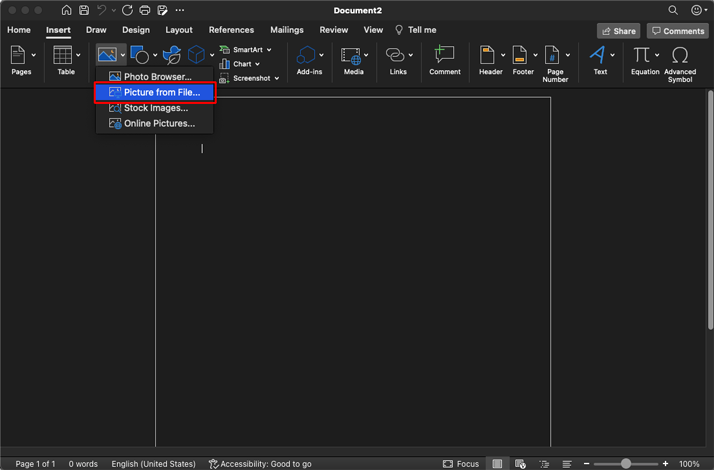
Task: Undo the last action
Action: click(x=102, y=10)
